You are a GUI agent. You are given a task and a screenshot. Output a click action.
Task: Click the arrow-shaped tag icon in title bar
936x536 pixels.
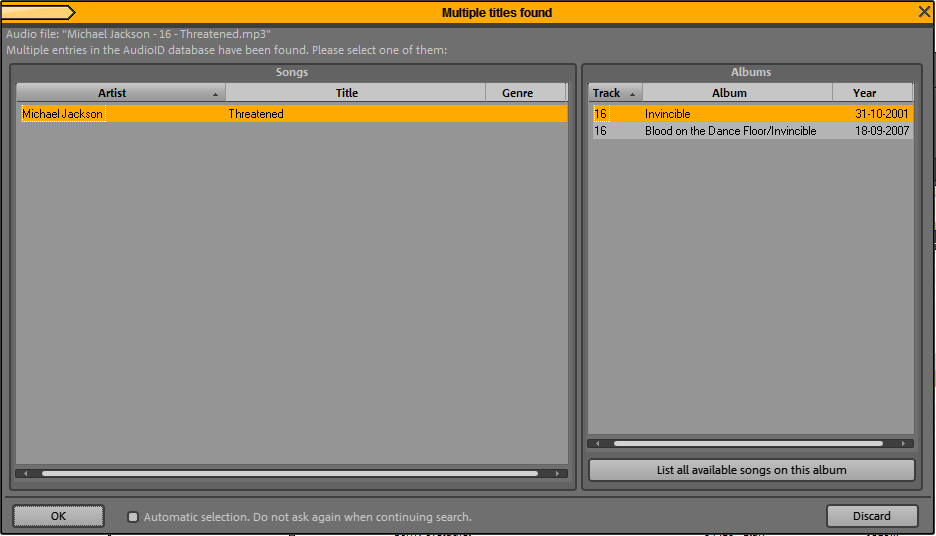tap(38, 12)
